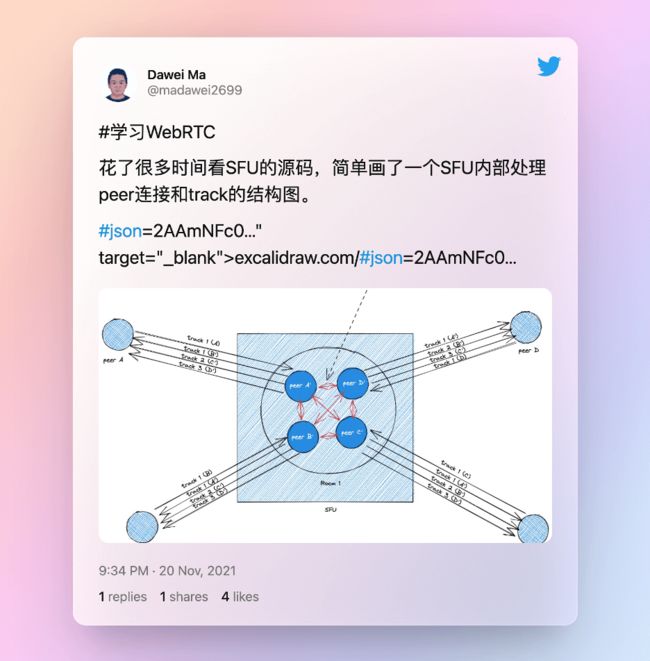Viewport: 650px width, 661px height.
Task: Click the outer peer A circle
Action: [118, 335]
